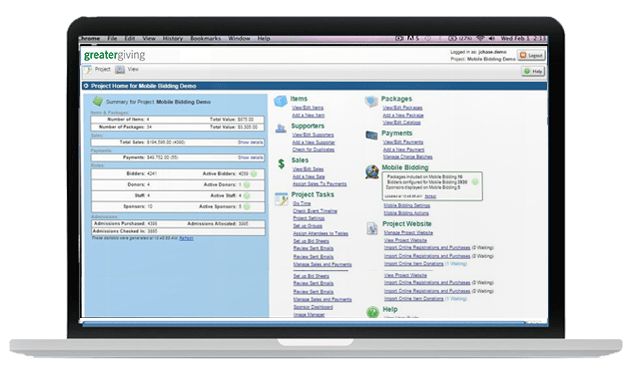Open Image Manager link
Screen dimensions: 630x380
click(x=309, y=315)
